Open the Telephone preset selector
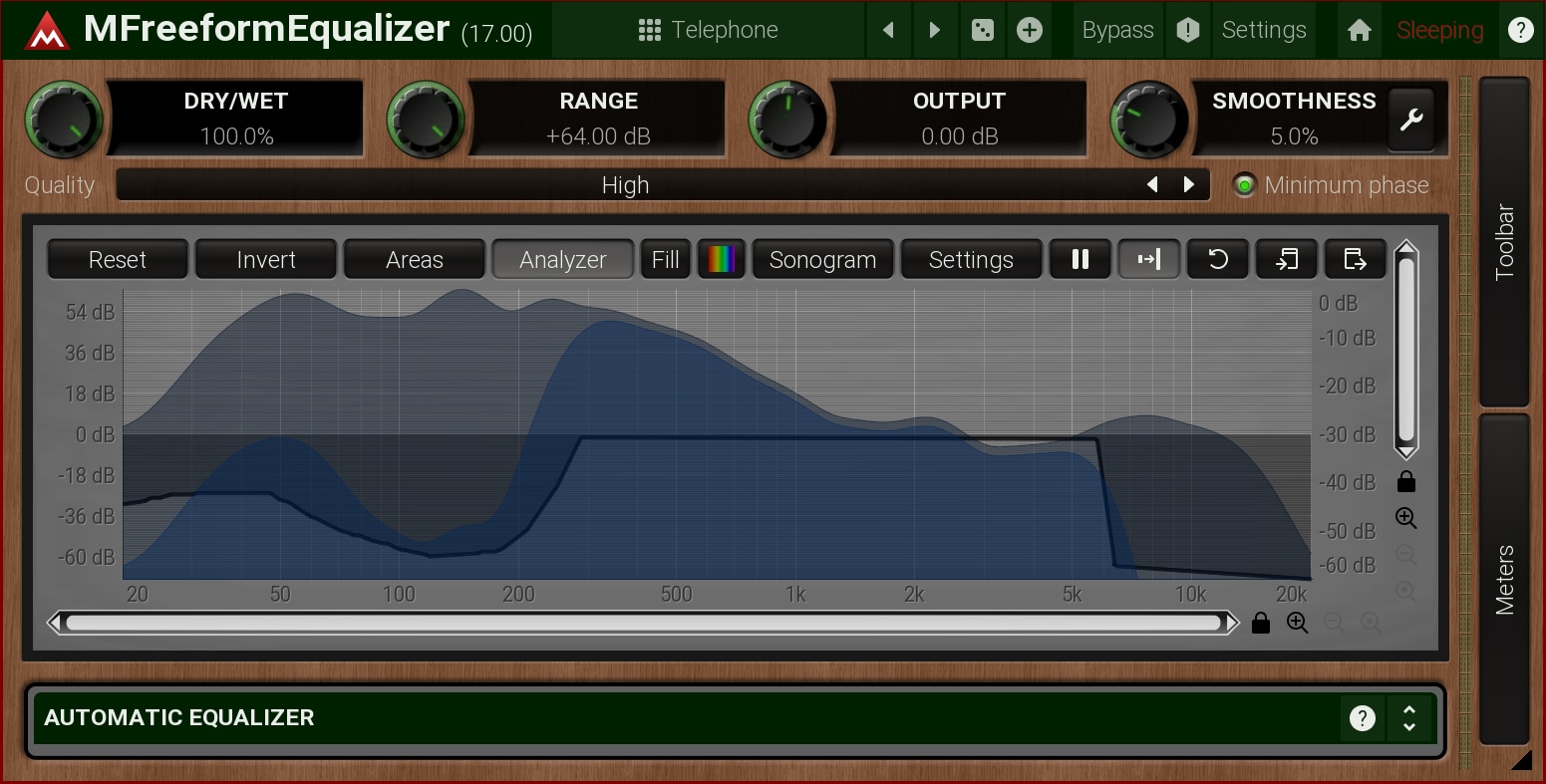This screenshot has height=784, width=1546. tap(709, 30)
